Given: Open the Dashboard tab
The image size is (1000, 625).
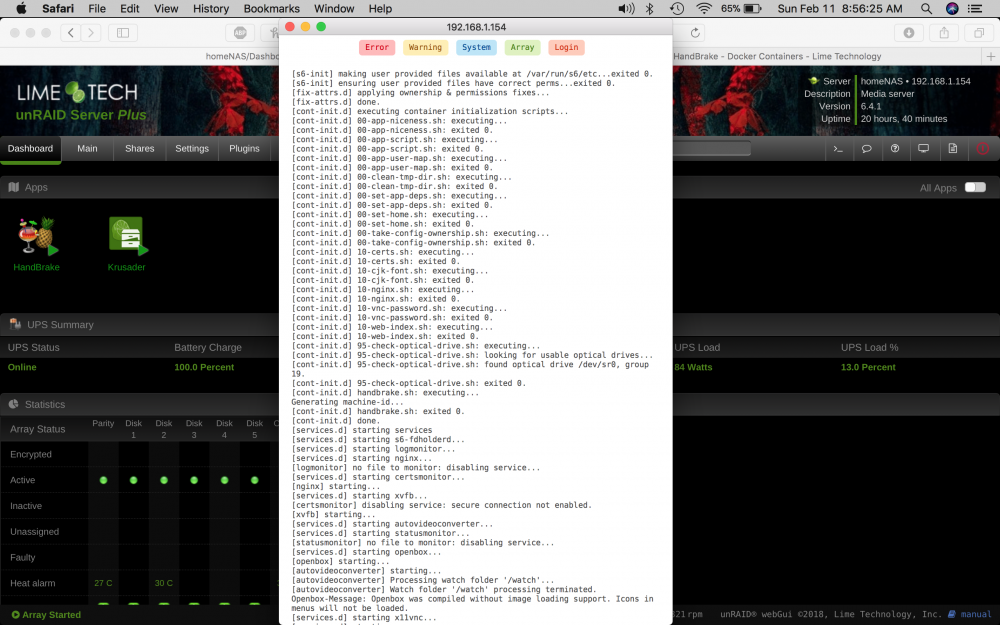Looking at the screenshot, I should tap(31, 149).
